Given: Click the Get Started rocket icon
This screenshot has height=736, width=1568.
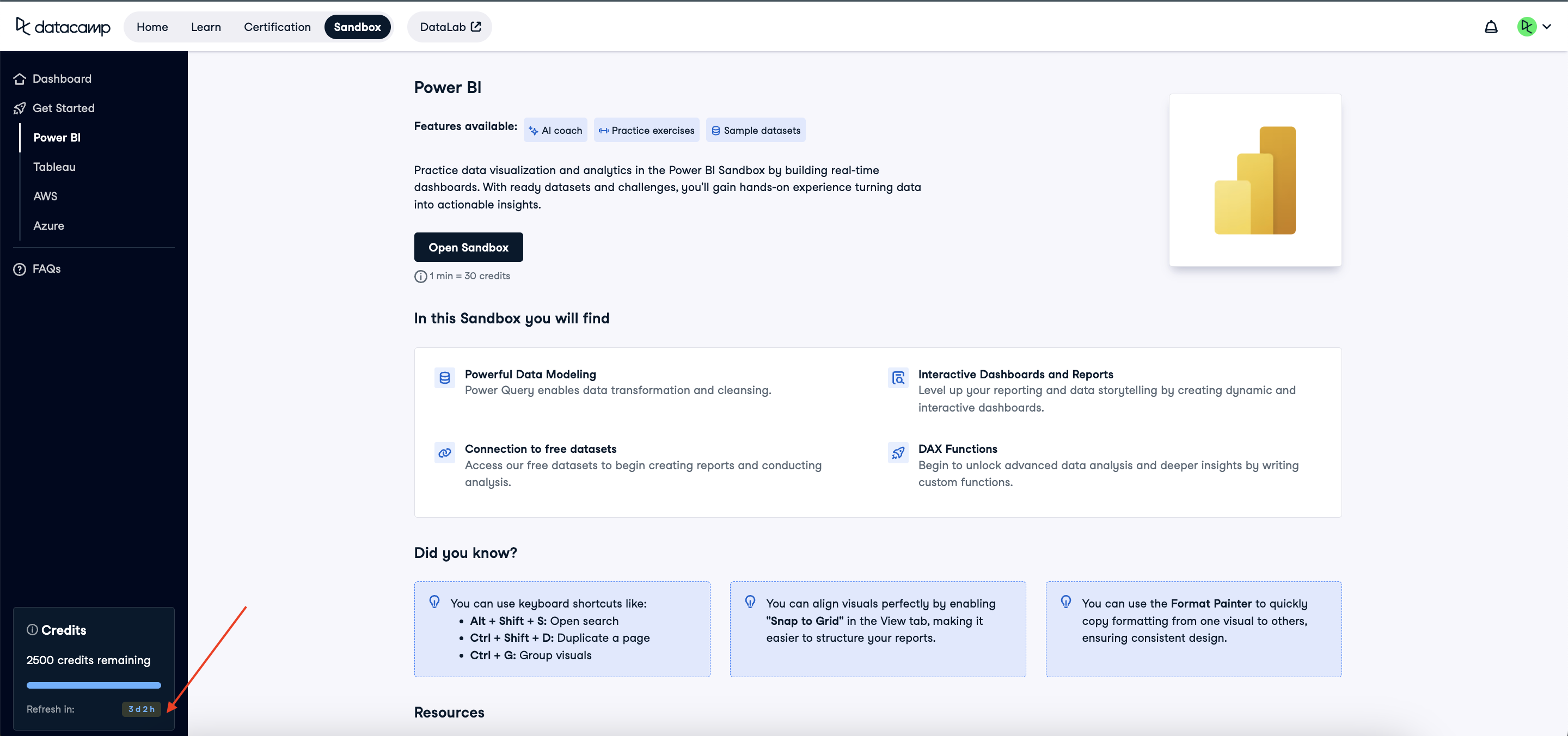Looking at the screenshot, I should 20,108.
